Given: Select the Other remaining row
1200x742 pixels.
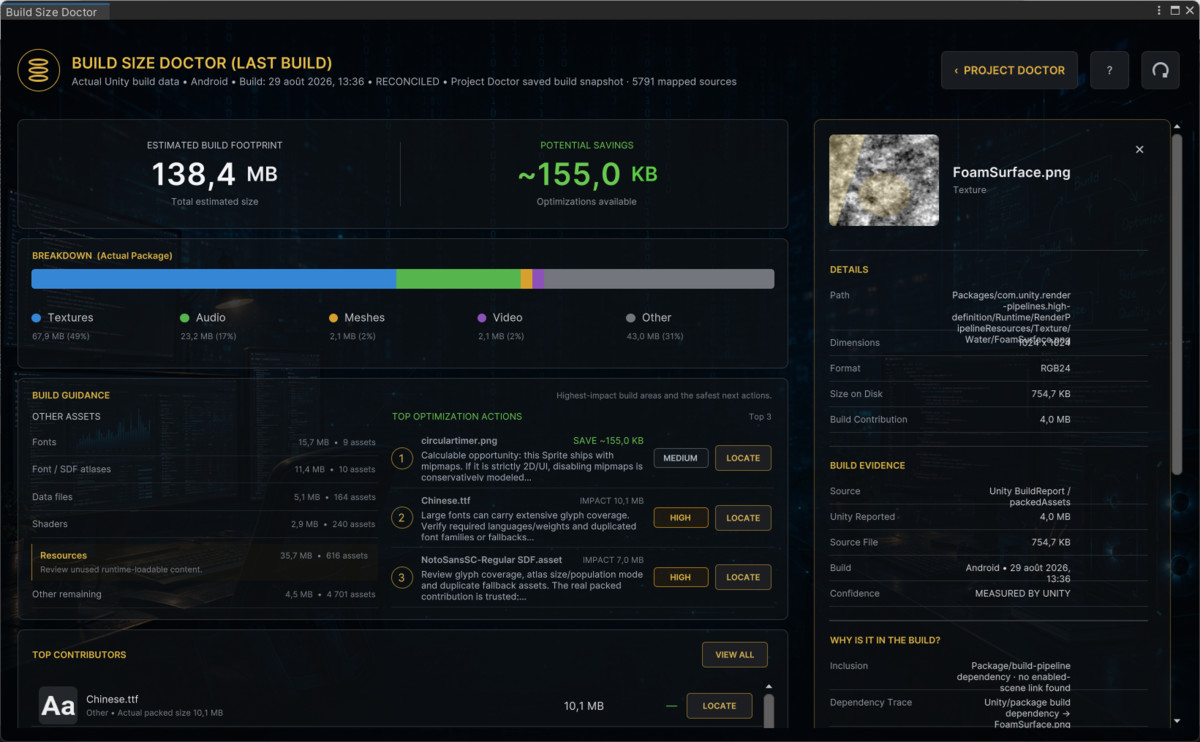Looking at the screenshot, I should coord(204,594).
